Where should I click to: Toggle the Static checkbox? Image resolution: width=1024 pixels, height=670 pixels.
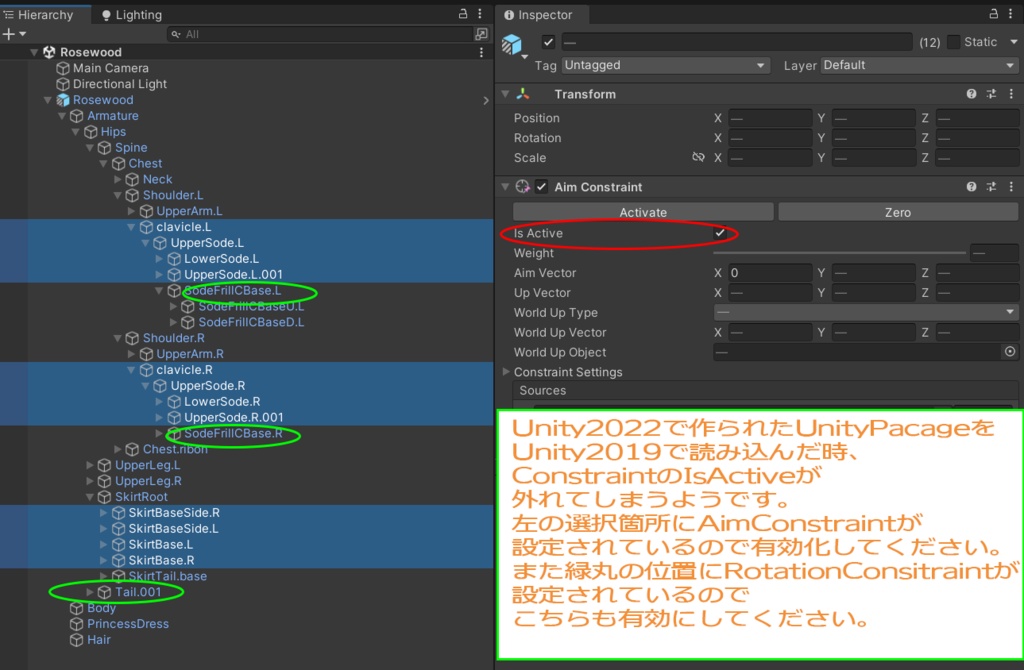click(x=953, y=42)
